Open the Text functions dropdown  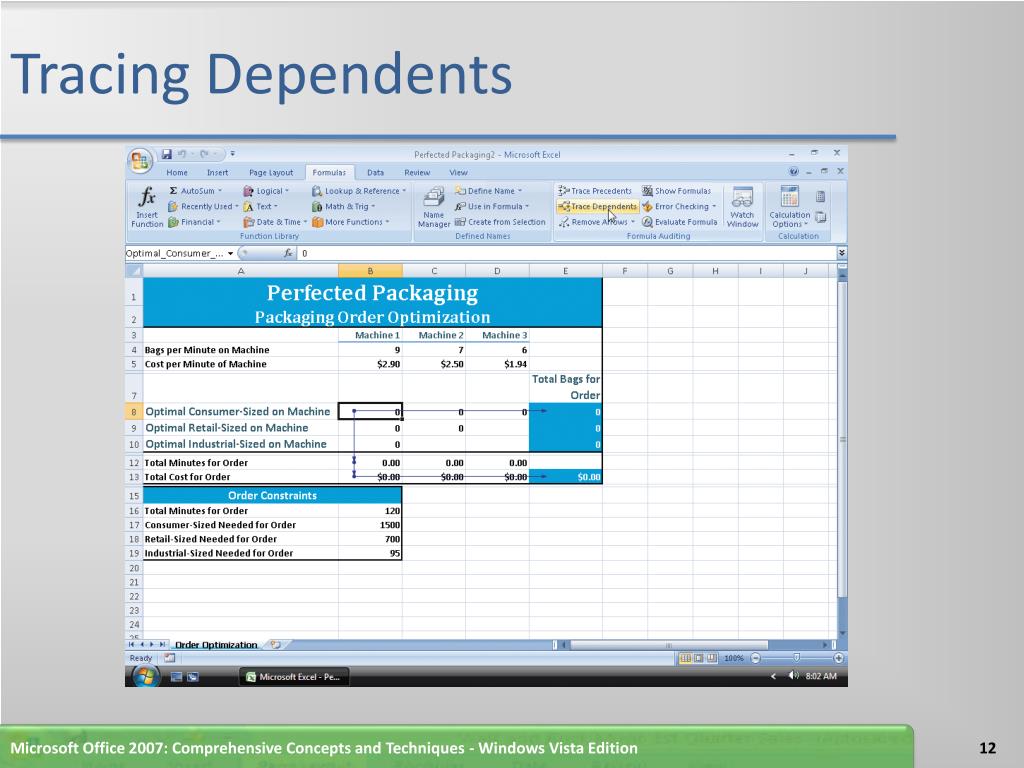(261, 206)
